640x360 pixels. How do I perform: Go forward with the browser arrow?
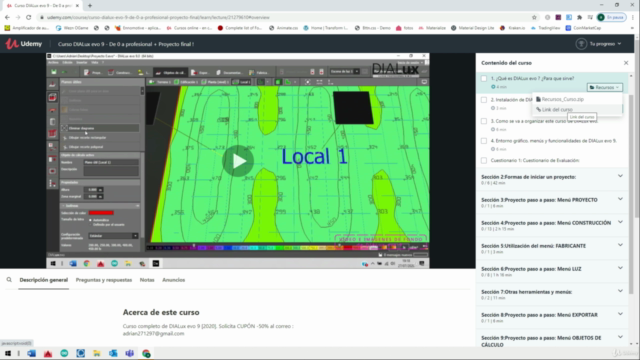18,17
